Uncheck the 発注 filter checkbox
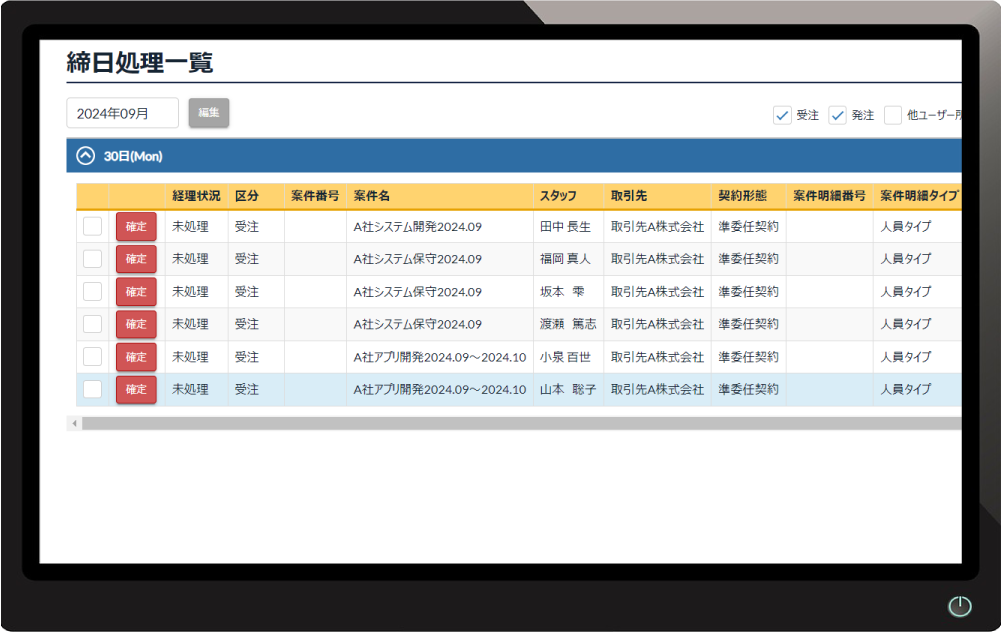The image size is (1001, 632). (838, 115)
